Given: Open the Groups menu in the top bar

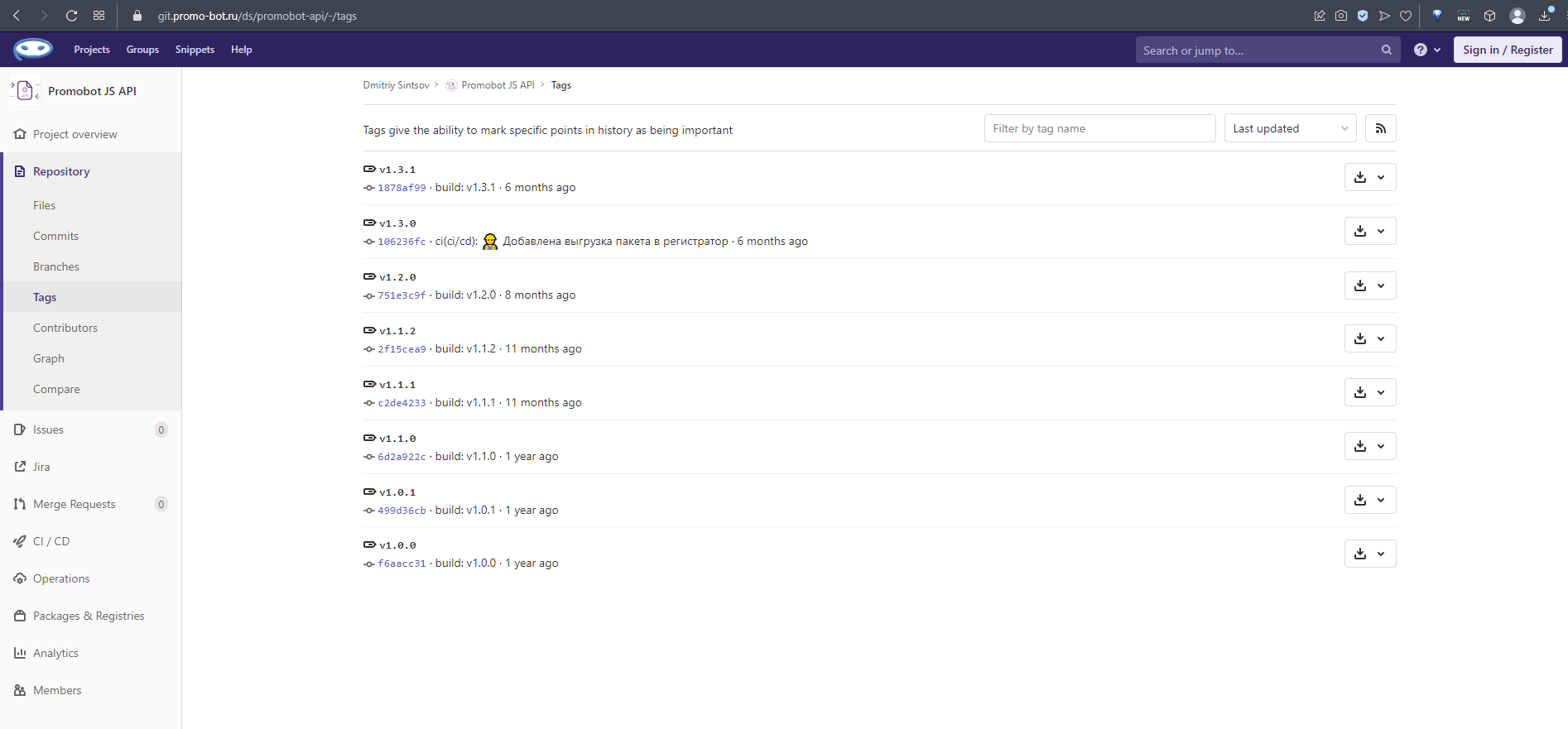Looking at the screenshot, I should (x=142, y=50).
